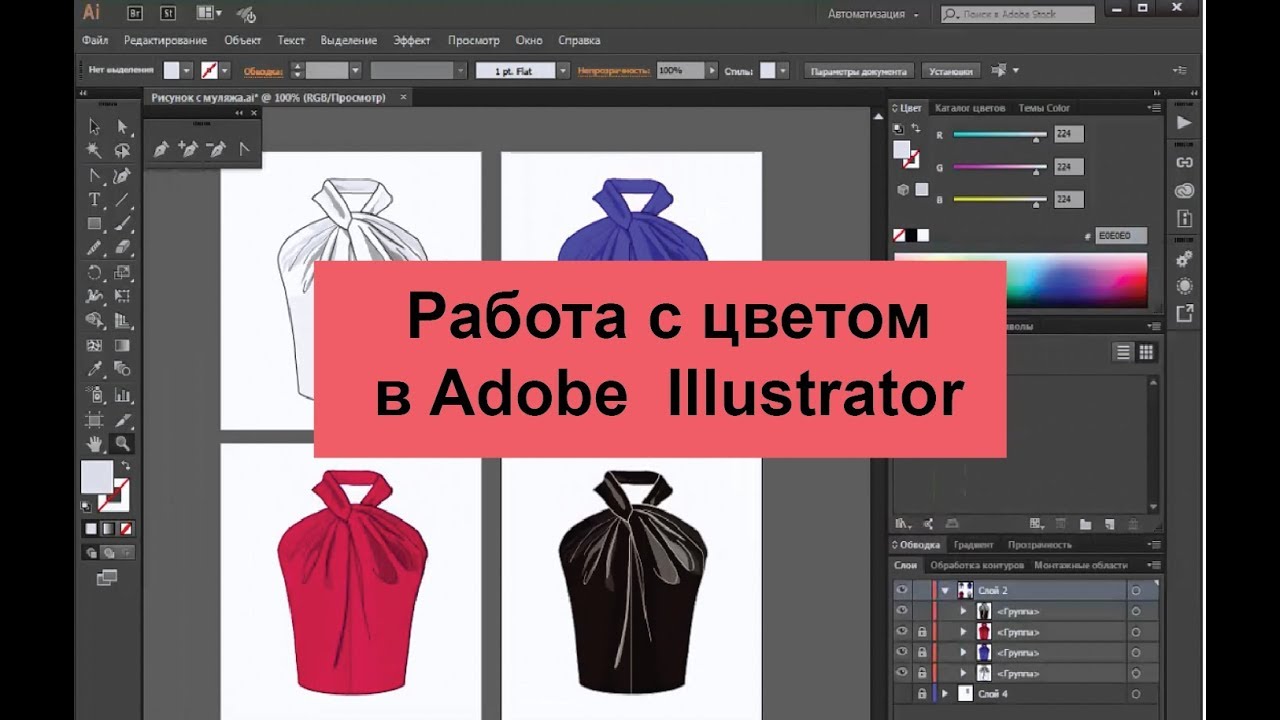Select the Rotate tool
This screenshot has width=1280, height=720.
pos(94,272)
